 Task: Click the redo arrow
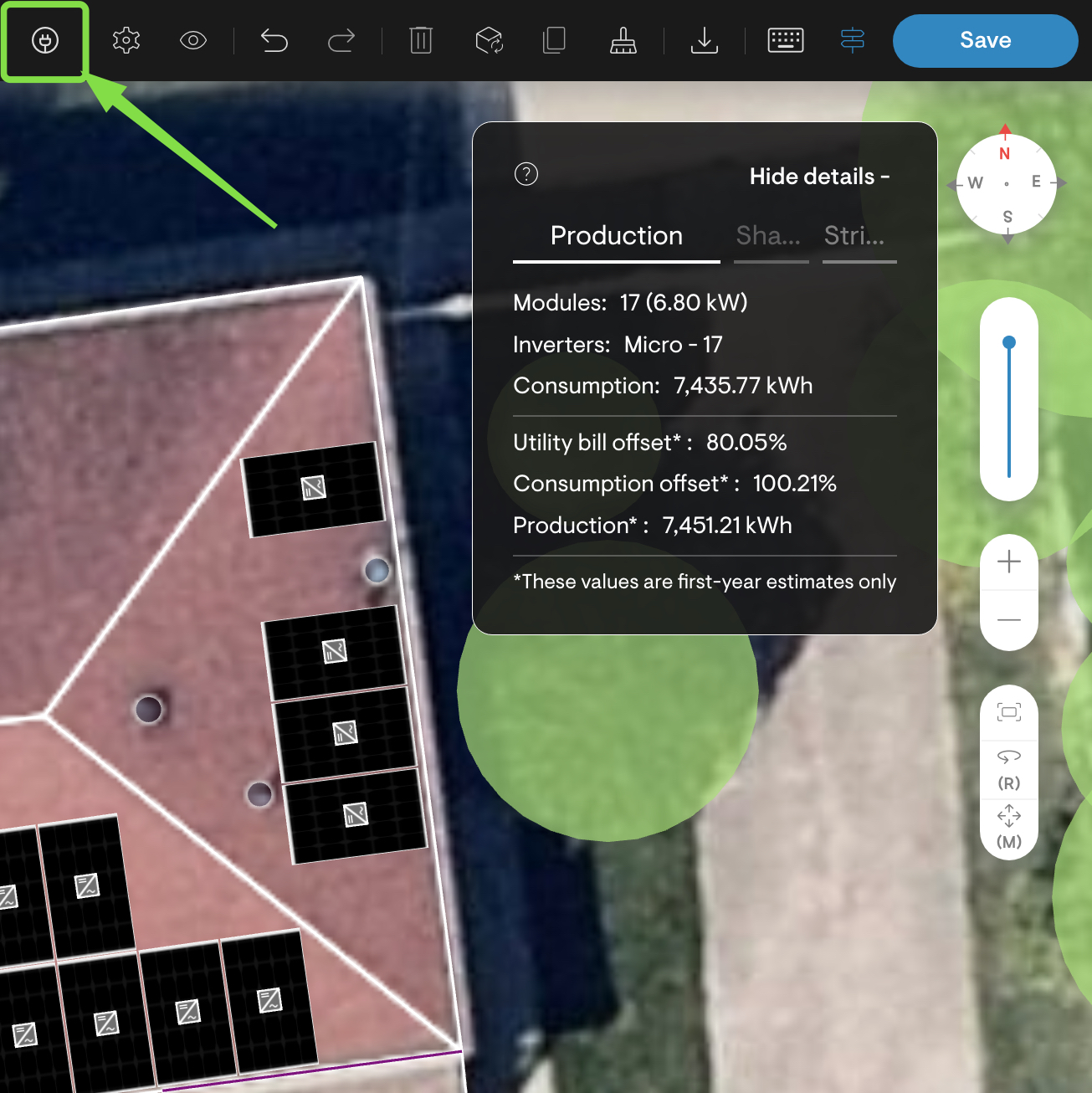tap(341, 40)
